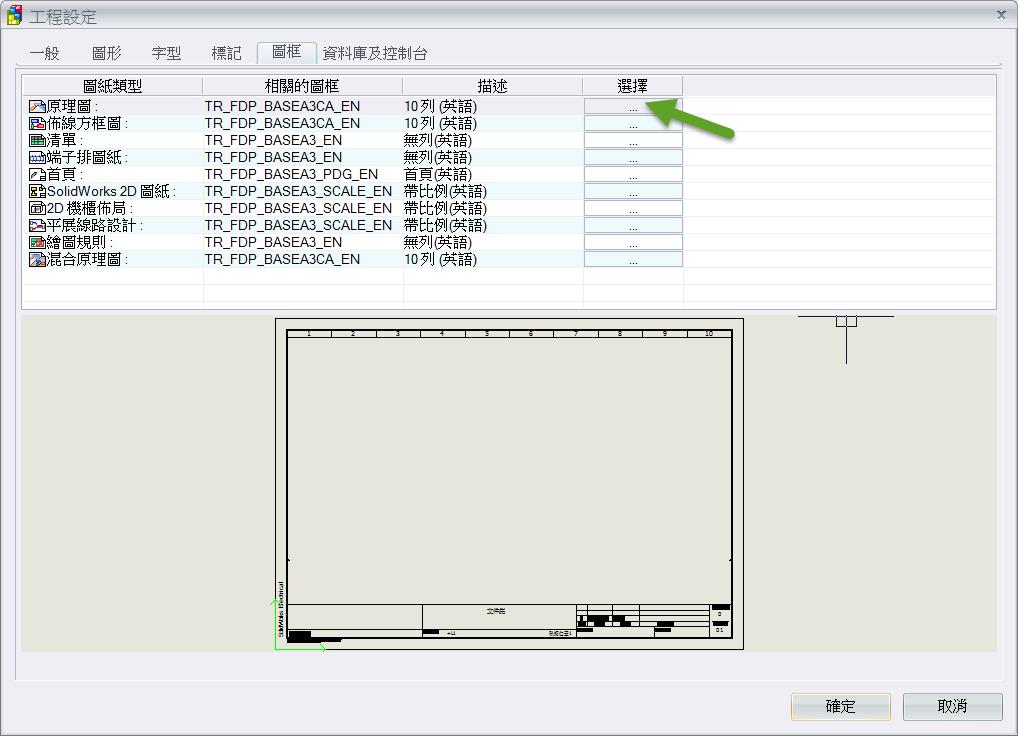The width and height of the screenshot is (1018, 736).
Task: Click the browse button for 首頁 row
Action: click(x=633, y=174)
